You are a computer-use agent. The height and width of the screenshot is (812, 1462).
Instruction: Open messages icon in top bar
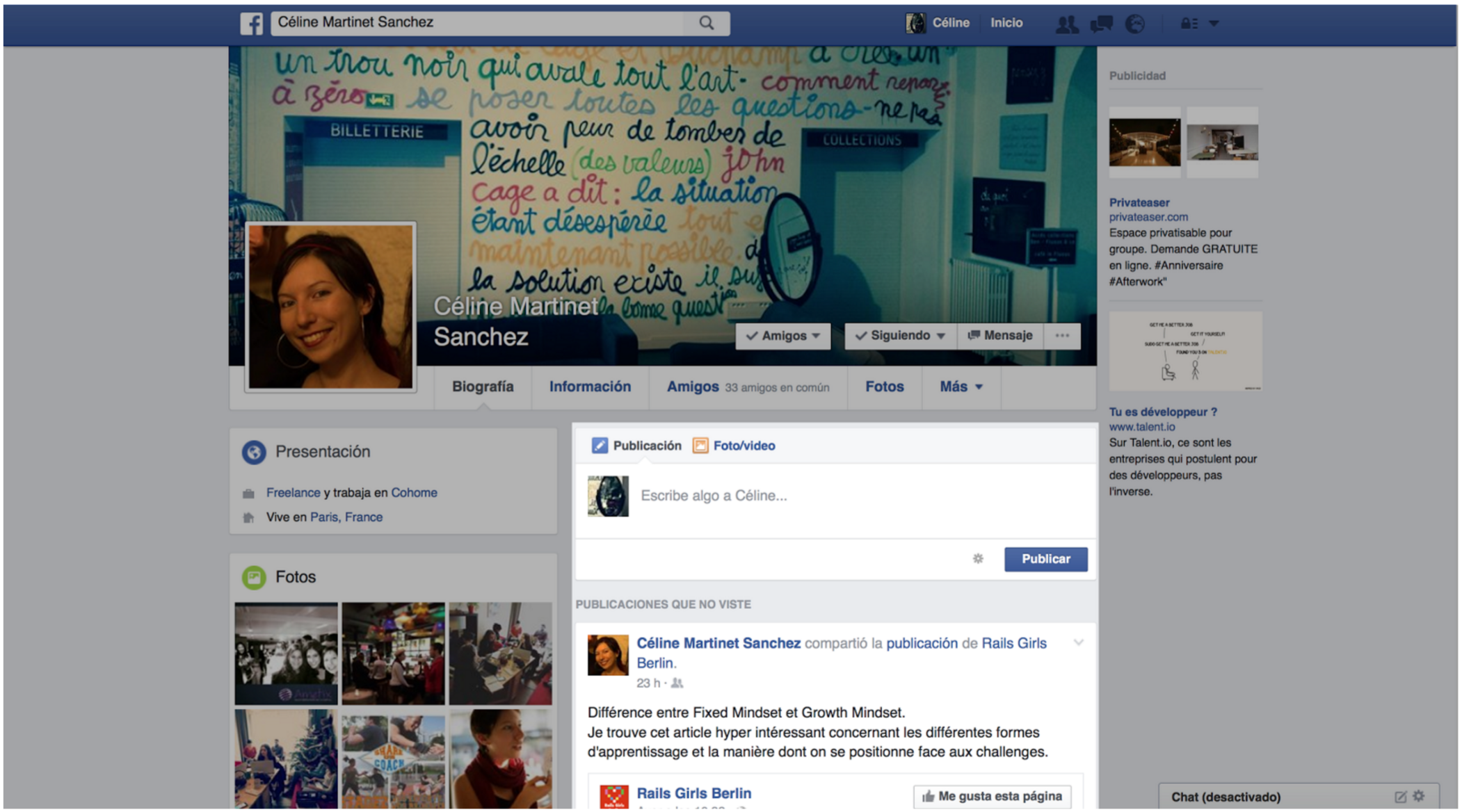point(1101,24)
